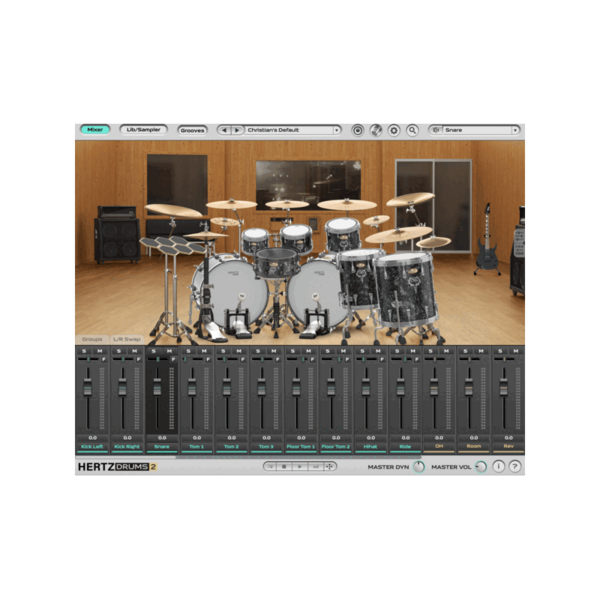Open the Lib/Sampler tab

143,130
